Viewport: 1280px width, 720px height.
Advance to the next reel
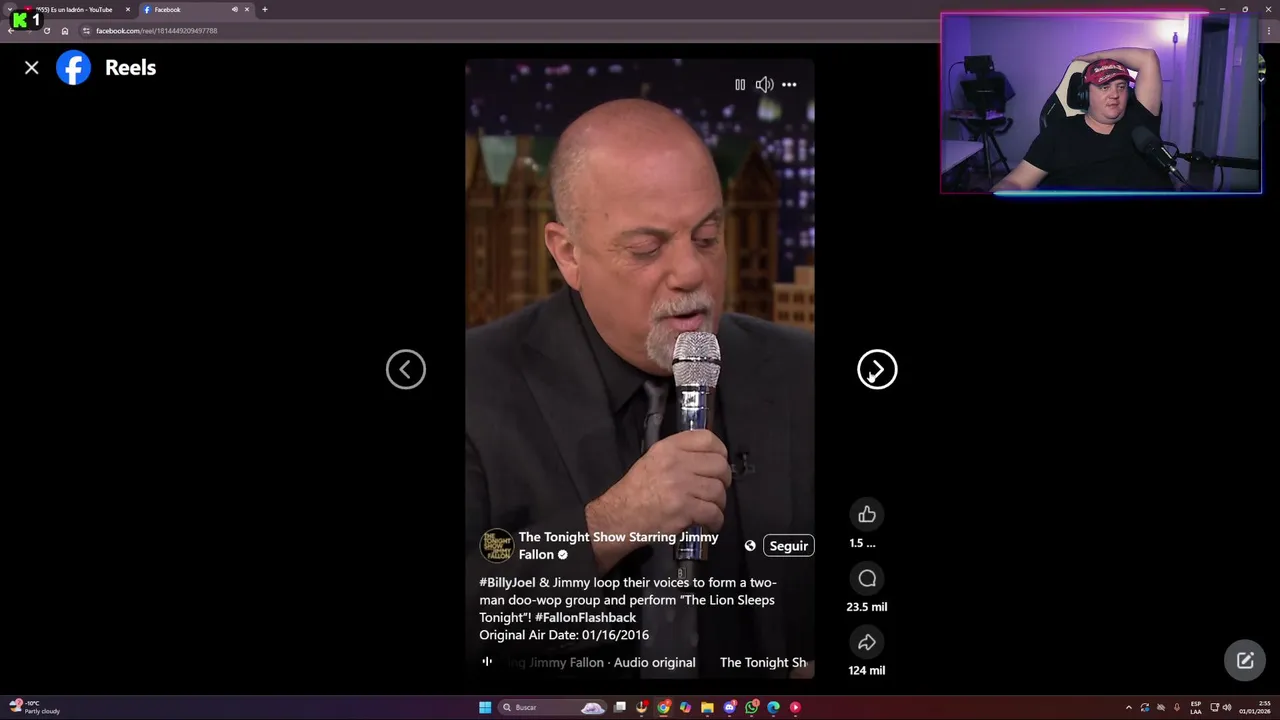(877, 369)
